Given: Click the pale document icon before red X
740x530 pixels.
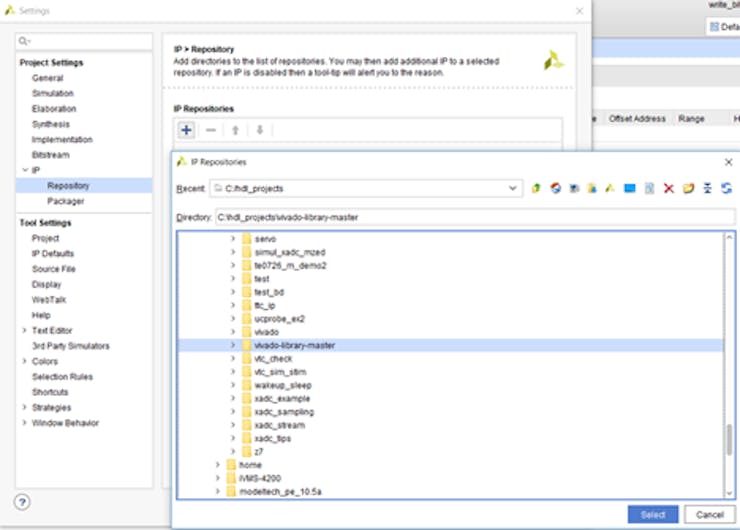Looking at the screenshot, I should [x=649, y=188].
